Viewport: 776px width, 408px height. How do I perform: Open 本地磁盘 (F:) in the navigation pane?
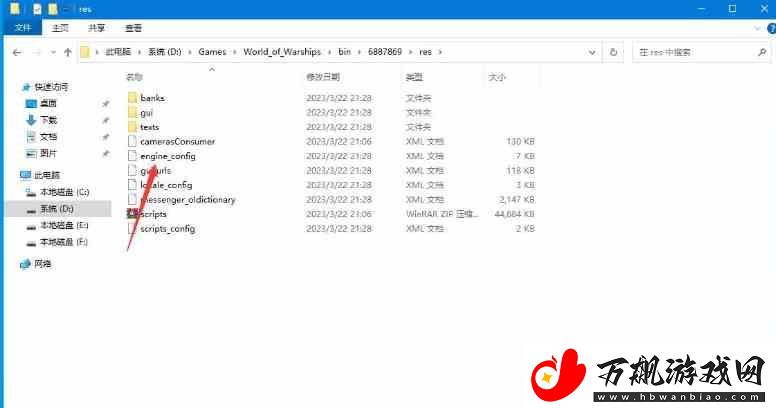point(64,242)
